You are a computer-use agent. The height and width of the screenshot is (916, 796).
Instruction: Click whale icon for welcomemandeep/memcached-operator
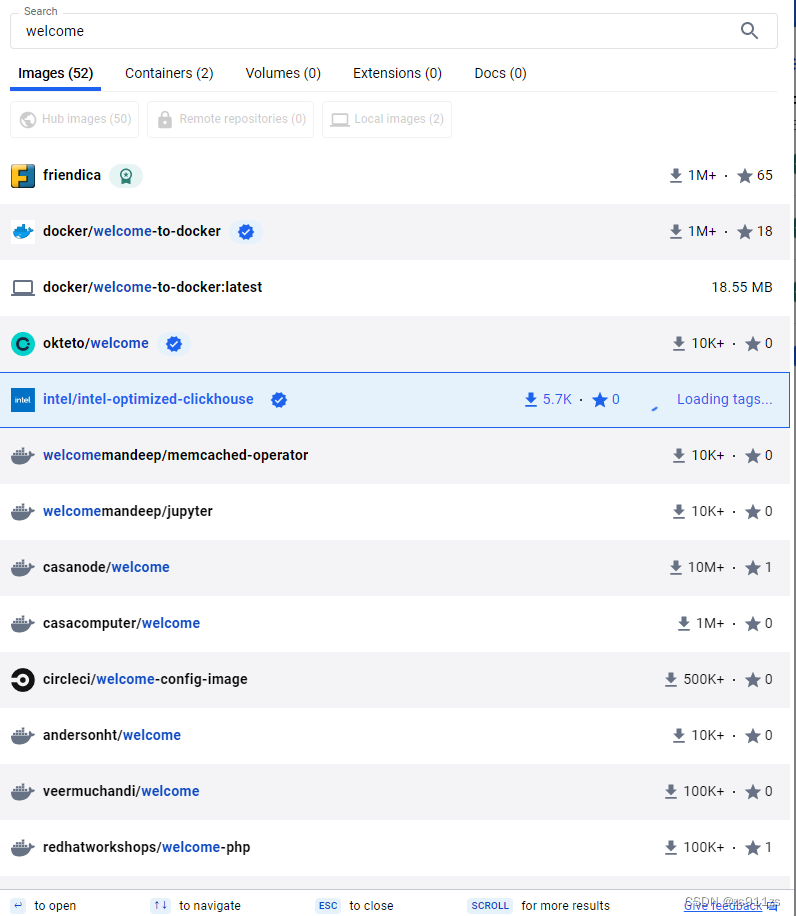pos(23,456)
